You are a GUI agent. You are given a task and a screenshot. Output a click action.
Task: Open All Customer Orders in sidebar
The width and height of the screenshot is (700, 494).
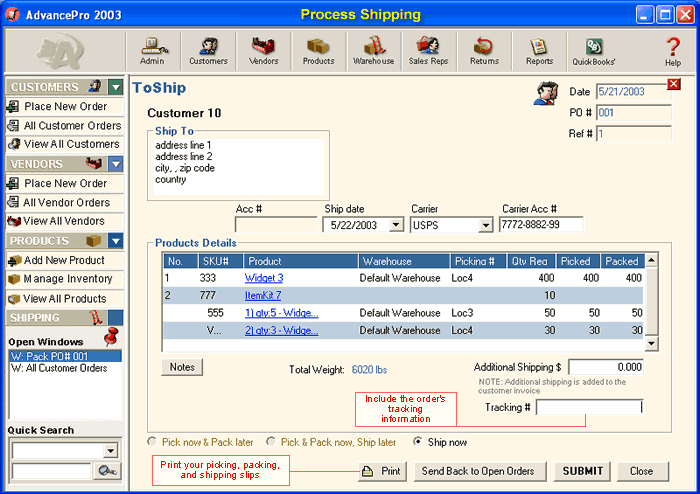point(65,125)
